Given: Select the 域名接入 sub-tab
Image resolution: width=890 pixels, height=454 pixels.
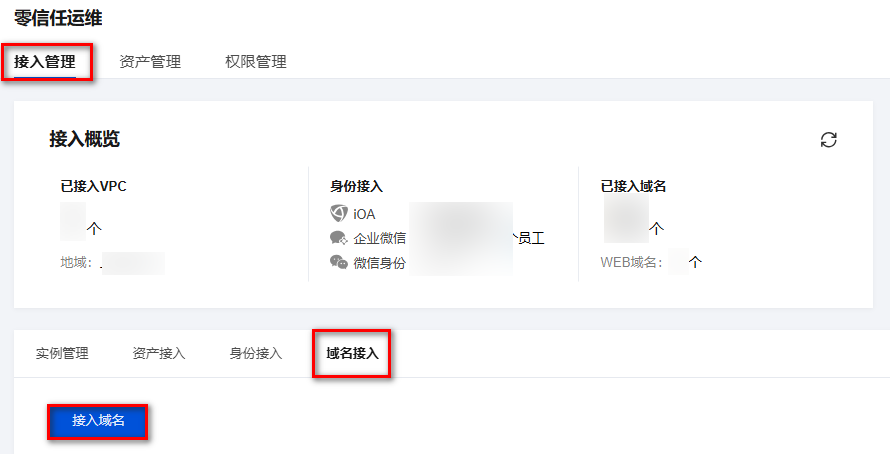Looking at the screenshot, I should pos(352,354).
